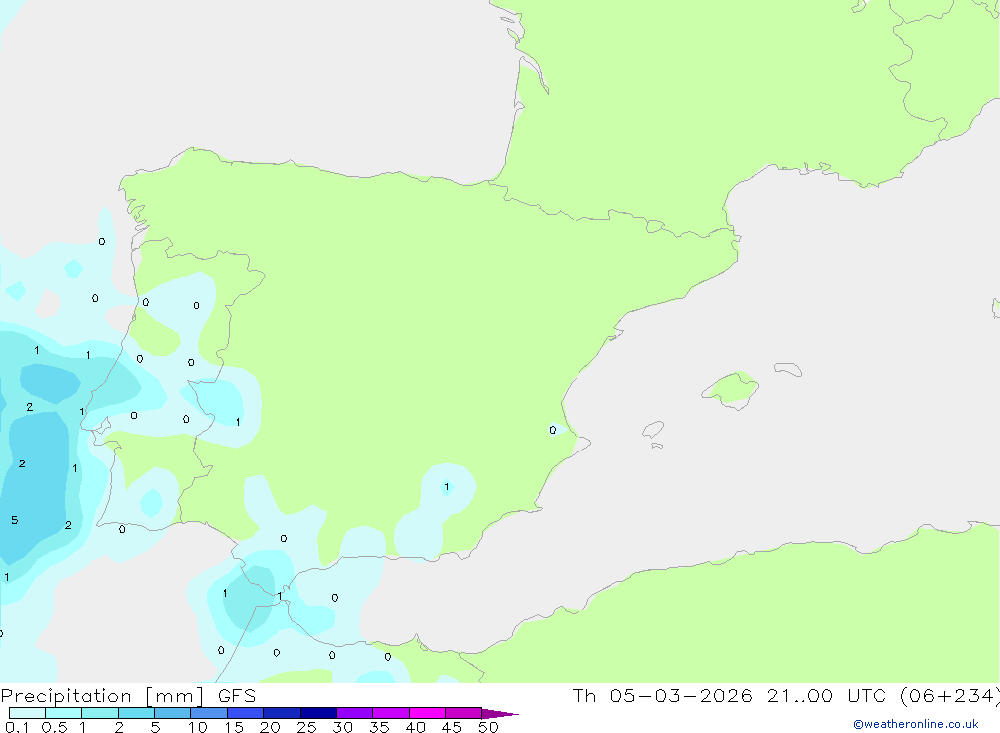Image resolution: width=1000 pixels, height=733 pixels.
Task: Click the 35–40 mm legend swatch
Action: [x=391, y=713]
